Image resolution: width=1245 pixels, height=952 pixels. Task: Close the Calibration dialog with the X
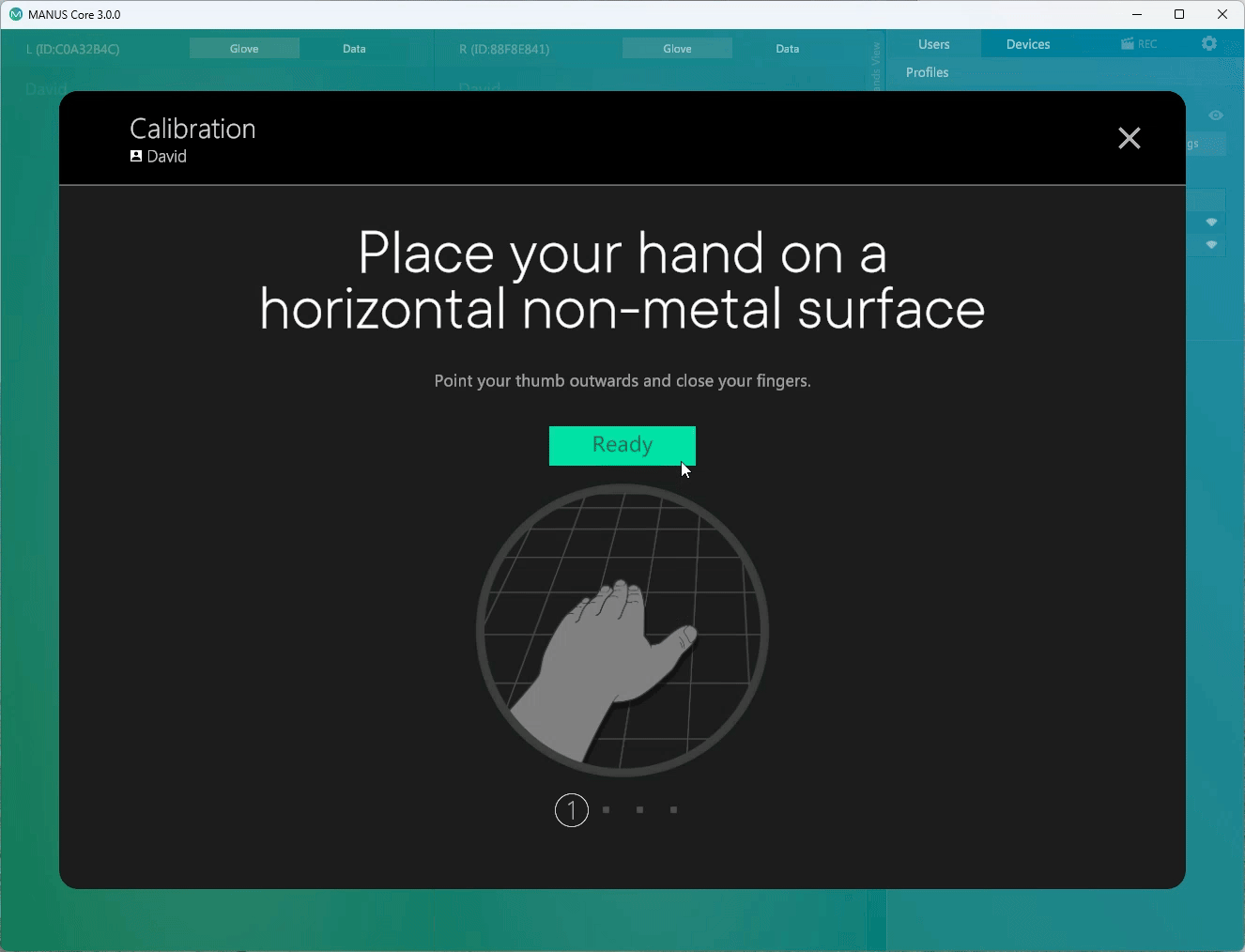click(1129, 138)
